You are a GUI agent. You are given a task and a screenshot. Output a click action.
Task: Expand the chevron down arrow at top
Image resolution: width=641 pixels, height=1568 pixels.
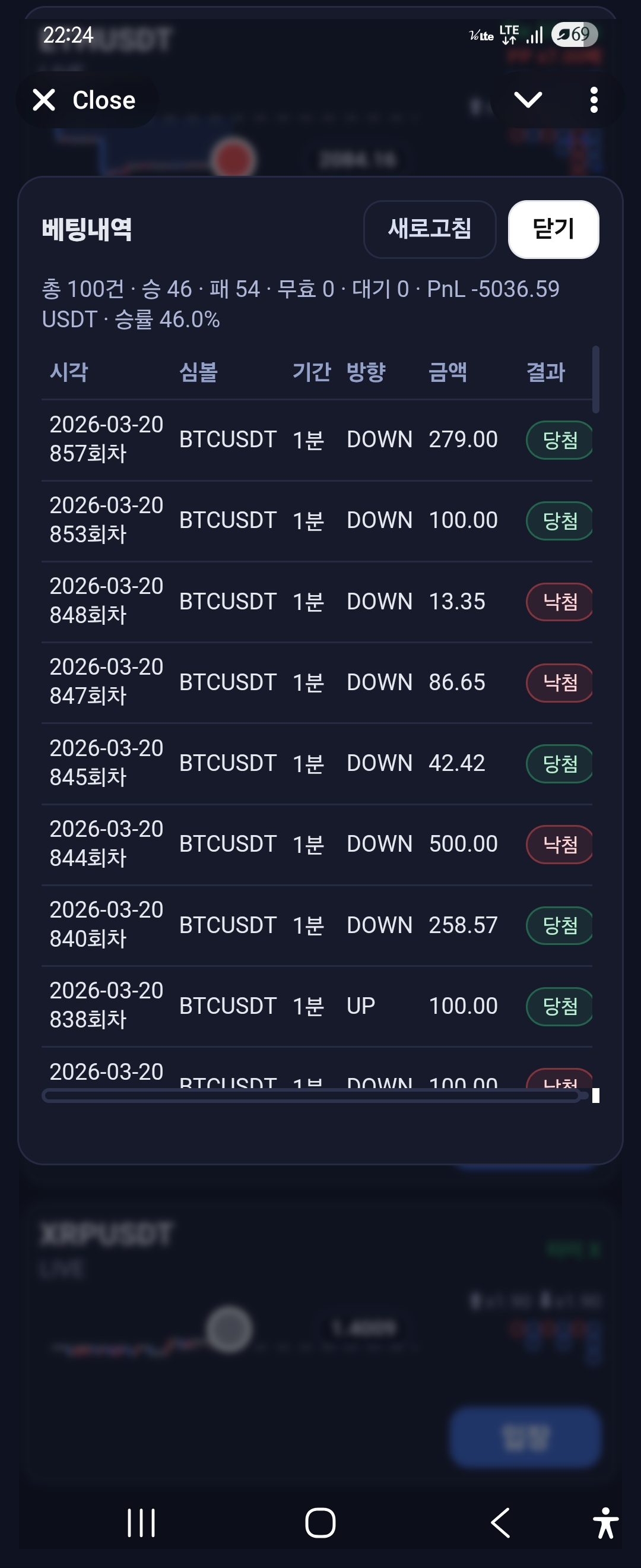(527, 99)
